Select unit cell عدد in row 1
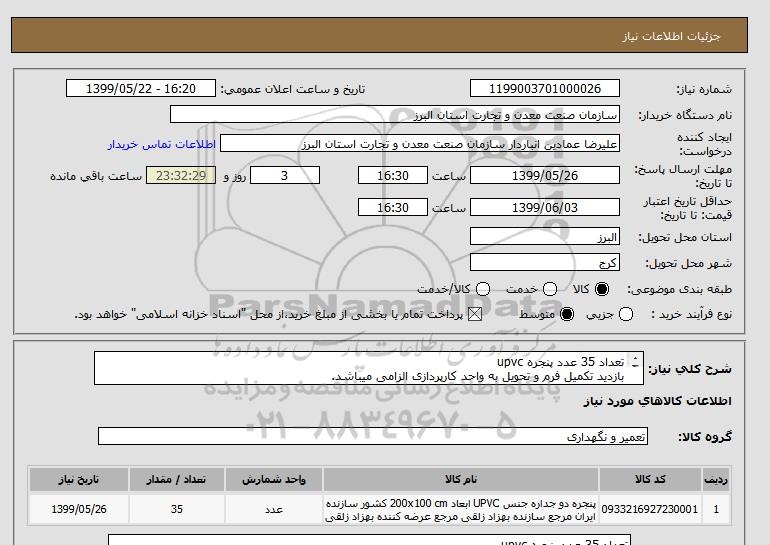This screenshot has height=545, width=770. coord(274,509)
